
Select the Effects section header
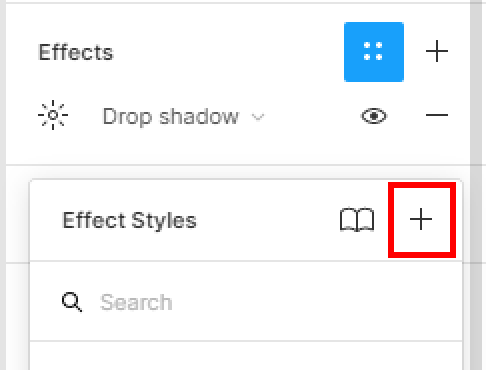tap(76, 52)
